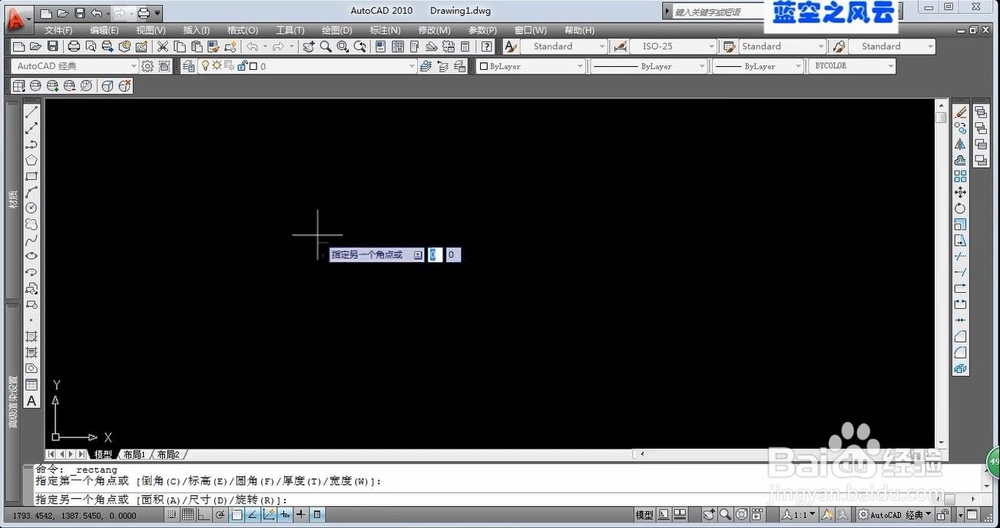Select the Circle draw tool
The width and height of the screenshot is (1000, 528).
pyautogui.click(x=31, y=208)
